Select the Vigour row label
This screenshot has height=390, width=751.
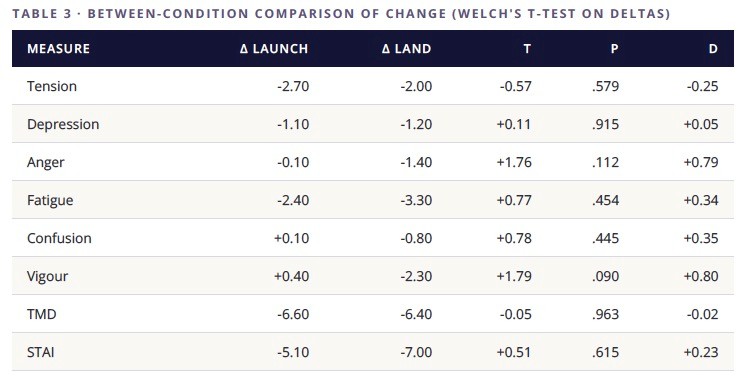47,276
